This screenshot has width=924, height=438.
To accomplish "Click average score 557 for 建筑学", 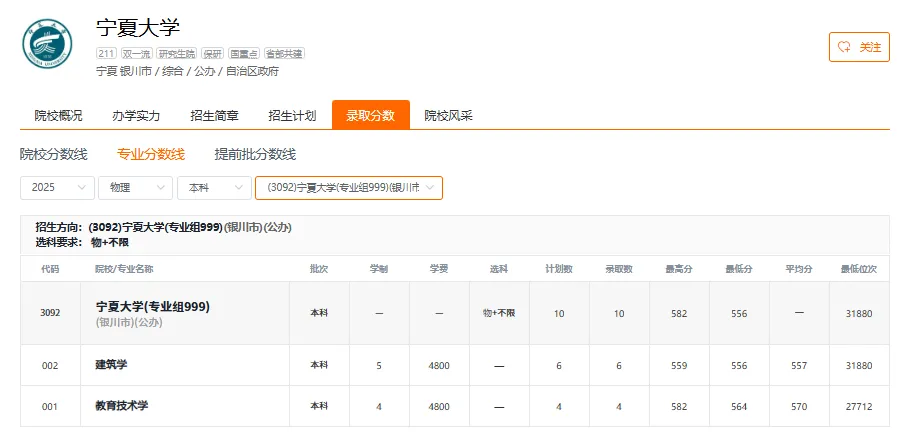I will point(799,365).
